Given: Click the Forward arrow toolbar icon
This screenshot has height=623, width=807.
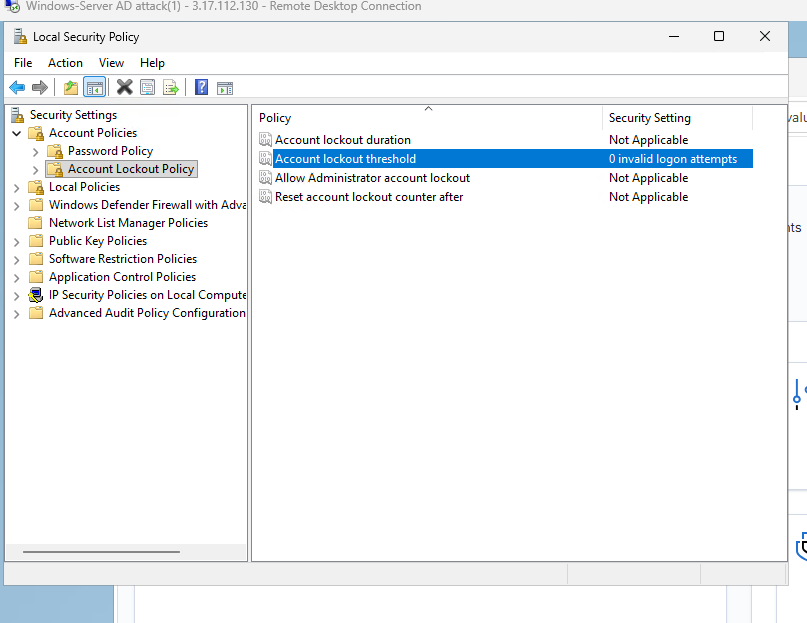Looking at the screenshot, I should tap(40, 88).
